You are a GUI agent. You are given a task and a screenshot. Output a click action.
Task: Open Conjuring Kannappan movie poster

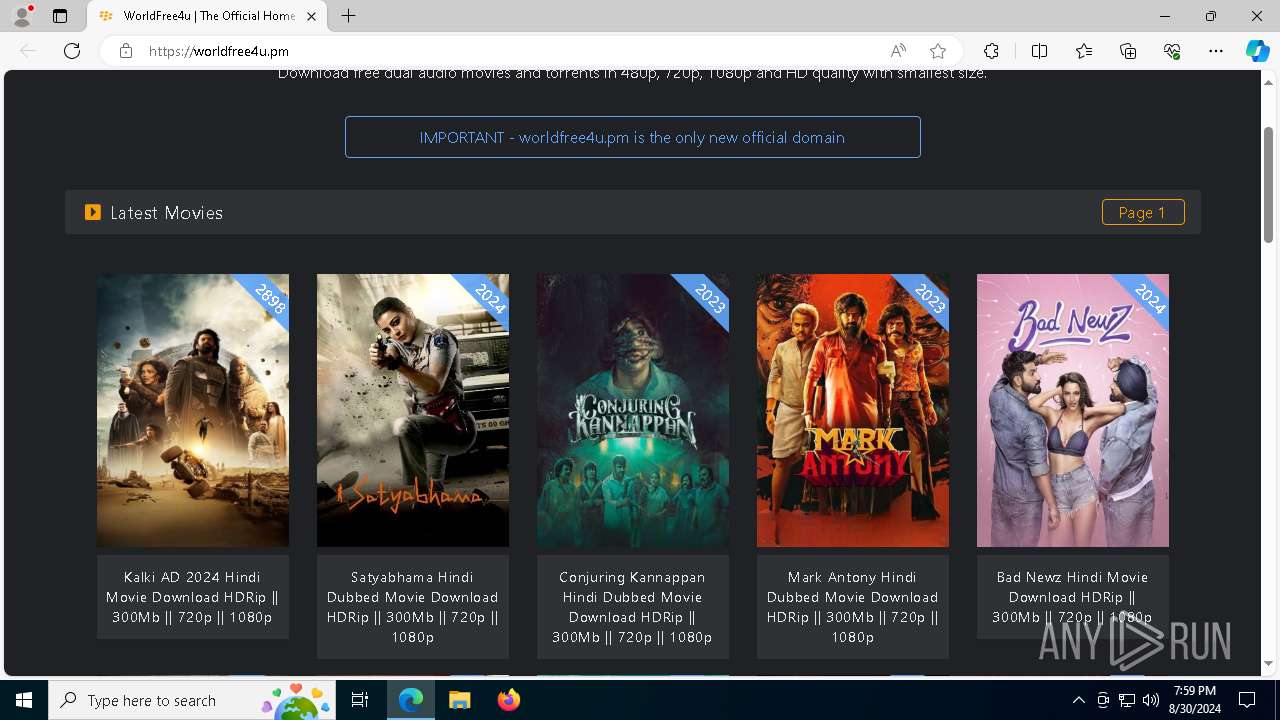point(633,410)
